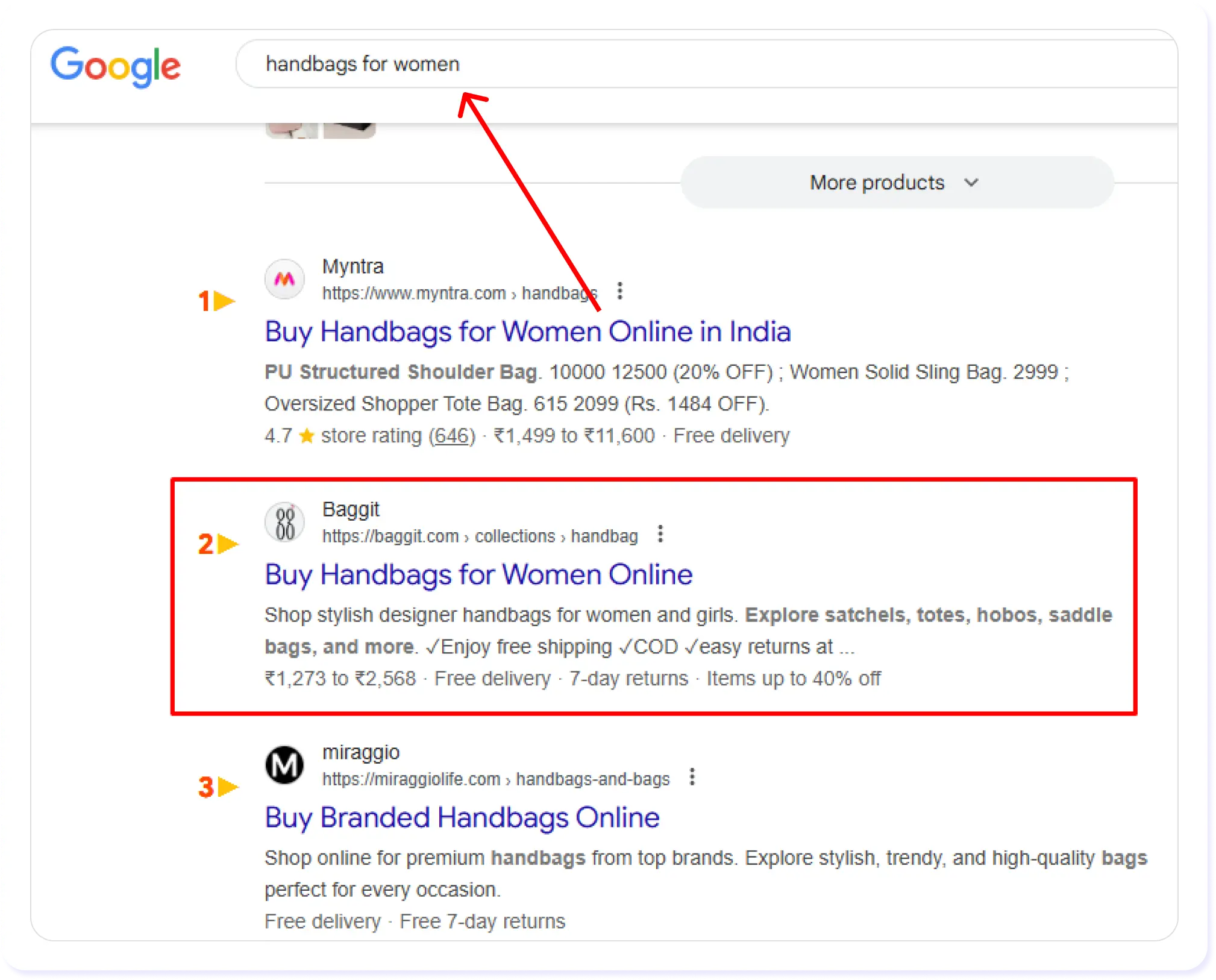Open Buy Handbags for Women Online in India
This screenshot has width=1216, height=980.
(527, 331)
